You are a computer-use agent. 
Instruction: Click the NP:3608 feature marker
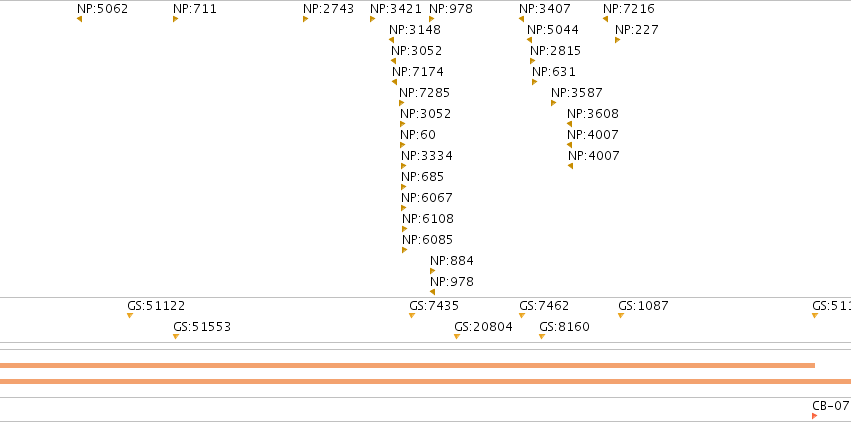[x=569, y=124]
